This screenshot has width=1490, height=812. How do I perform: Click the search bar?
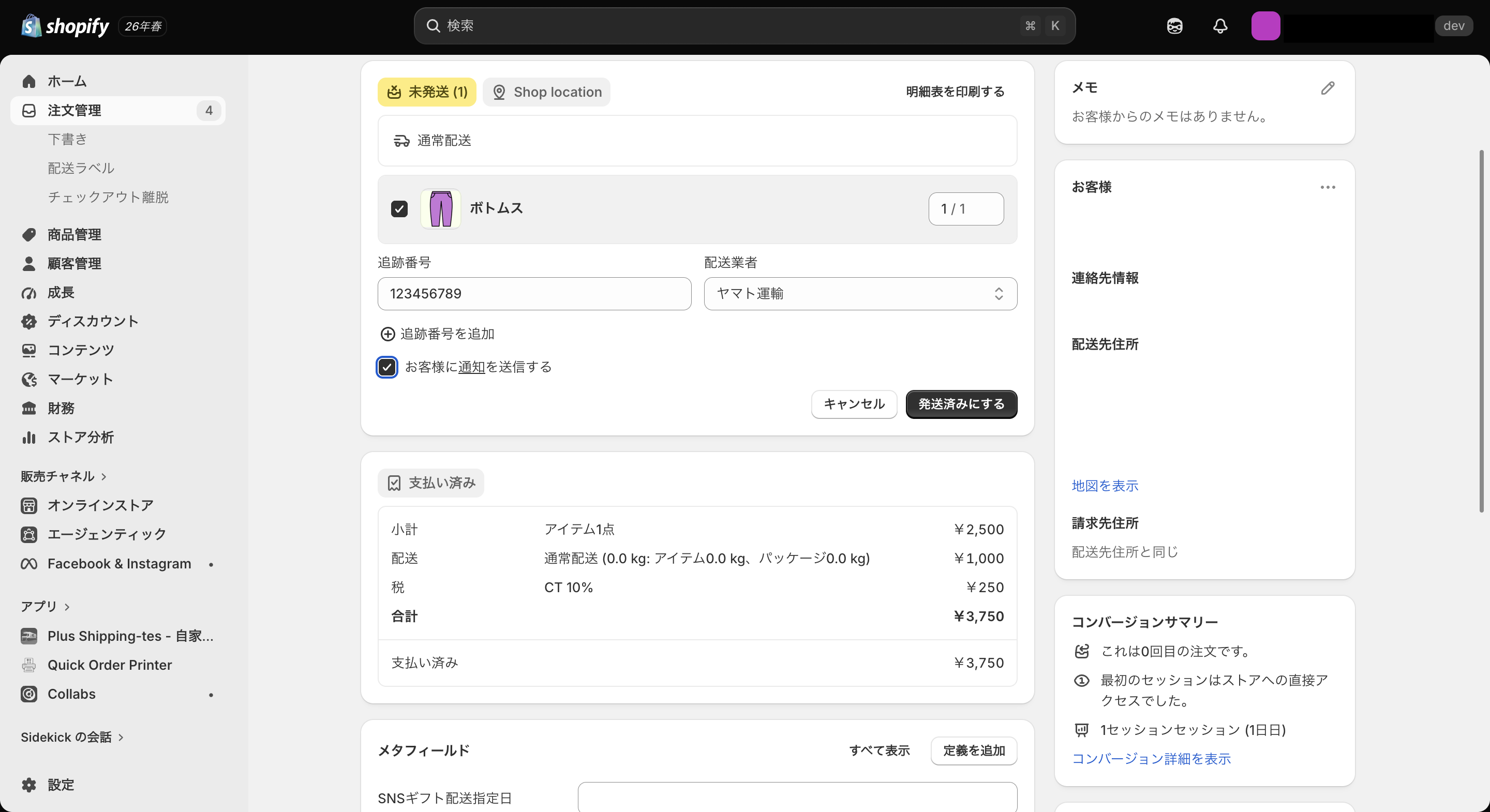(744, 25)
